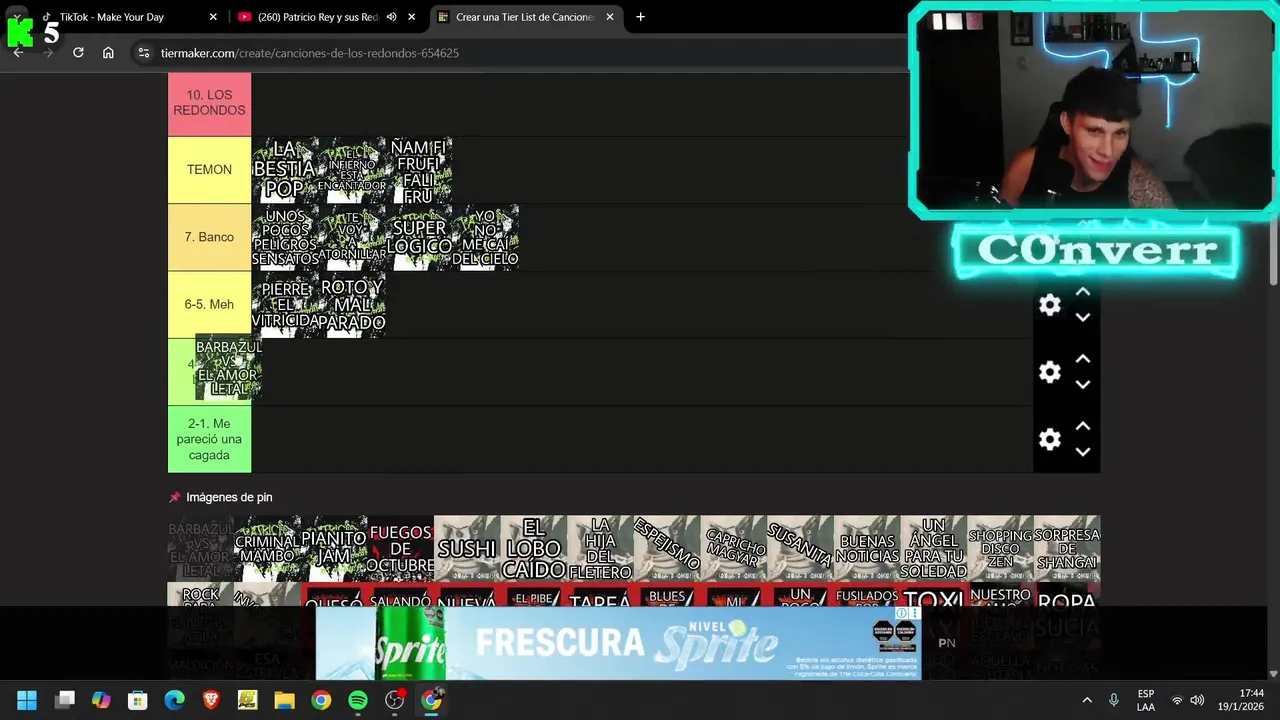Switch to TikTok - Make Your Day tab
The height and width of the screenshot is (720, 1280).
[125, 17]
